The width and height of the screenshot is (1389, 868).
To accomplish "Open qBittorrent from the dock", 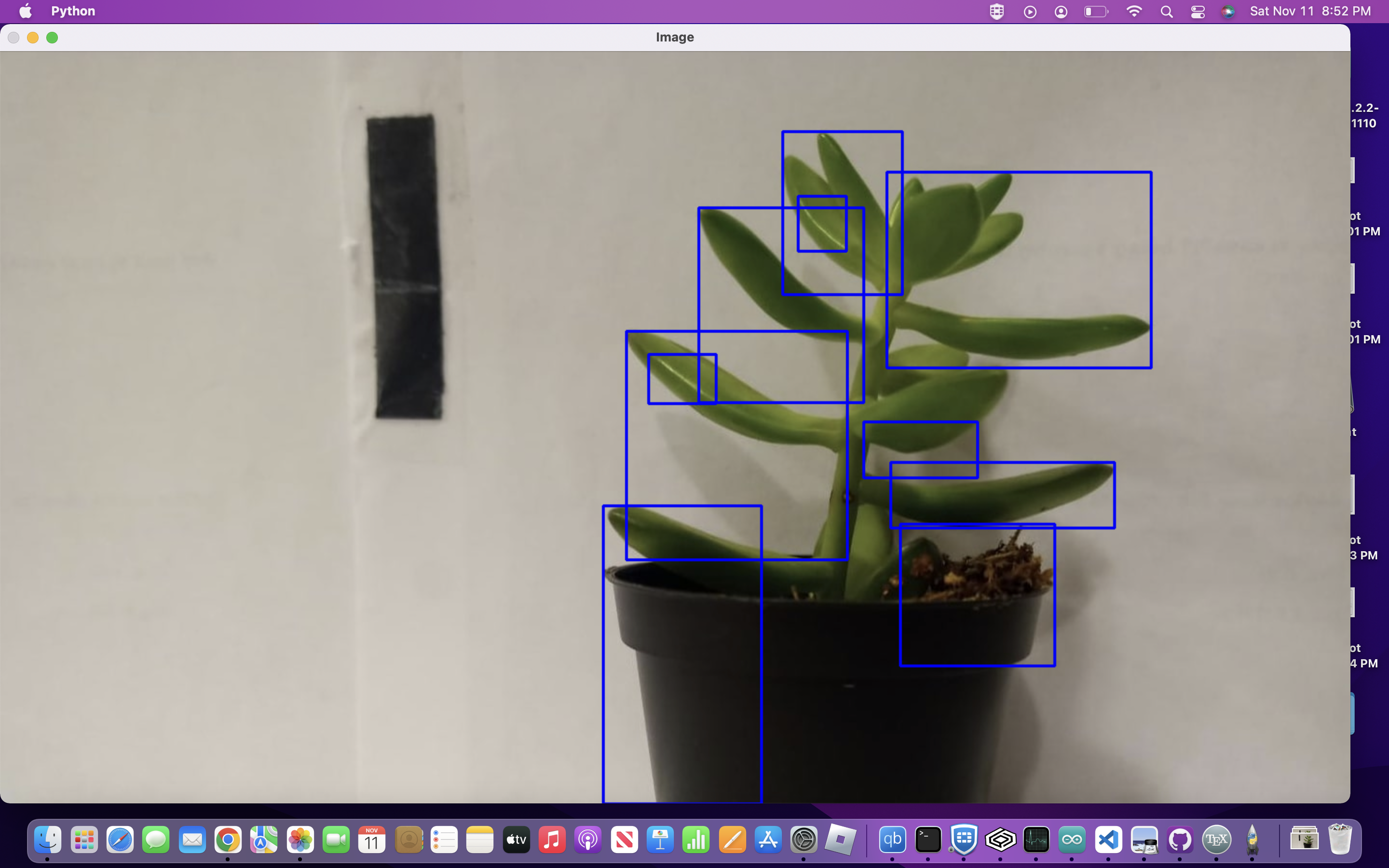I will pos(892,841).
